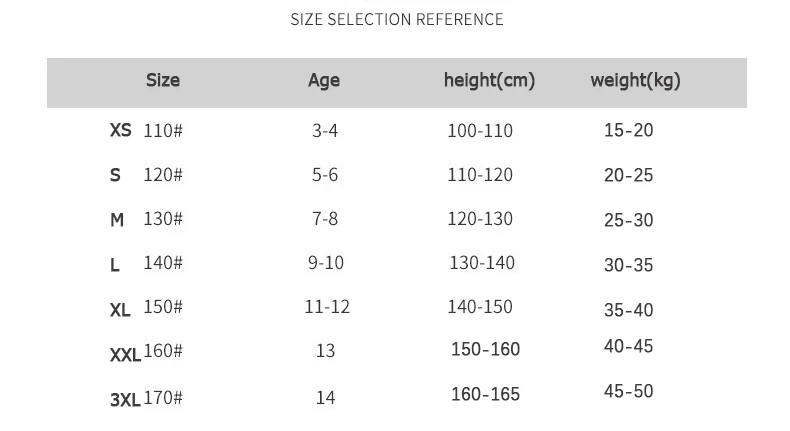Click the weight 15-20 cell
Screen dimensions: 790x431
pos(628,130)
